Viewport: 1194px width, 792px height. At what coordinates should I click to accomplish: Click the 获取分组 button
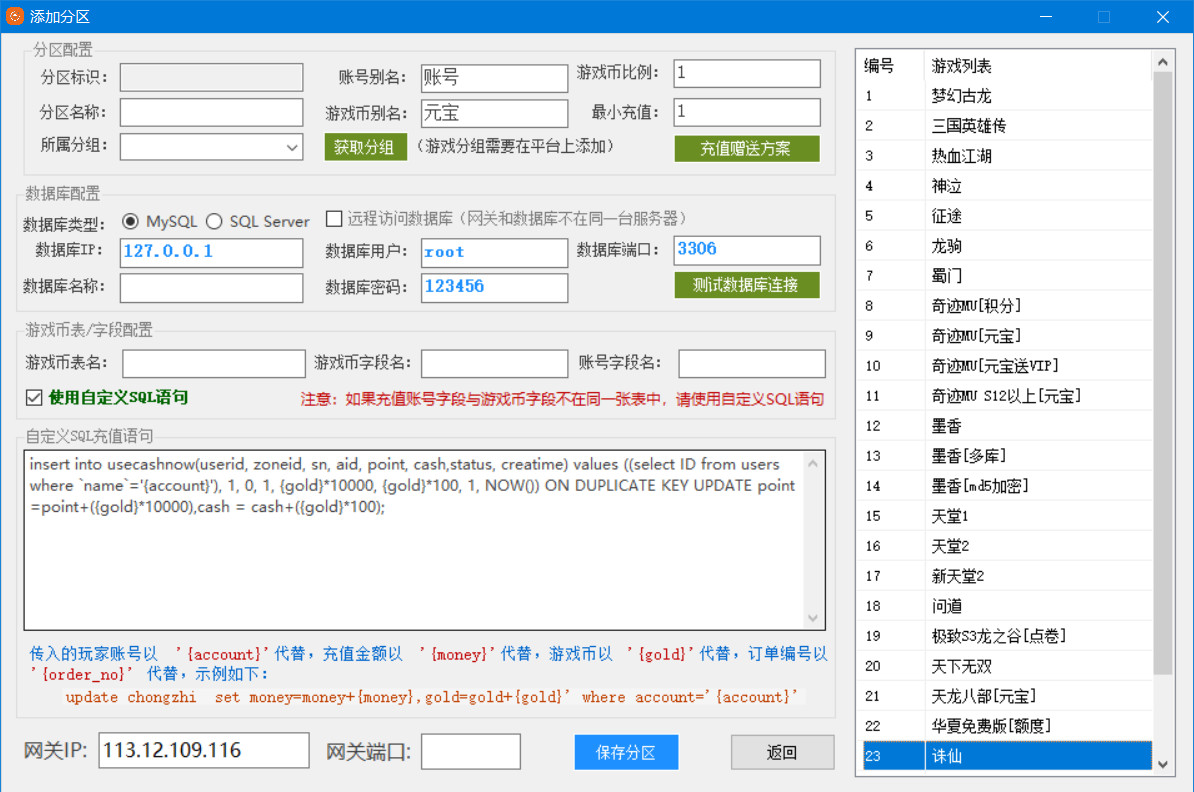point(365,148)
